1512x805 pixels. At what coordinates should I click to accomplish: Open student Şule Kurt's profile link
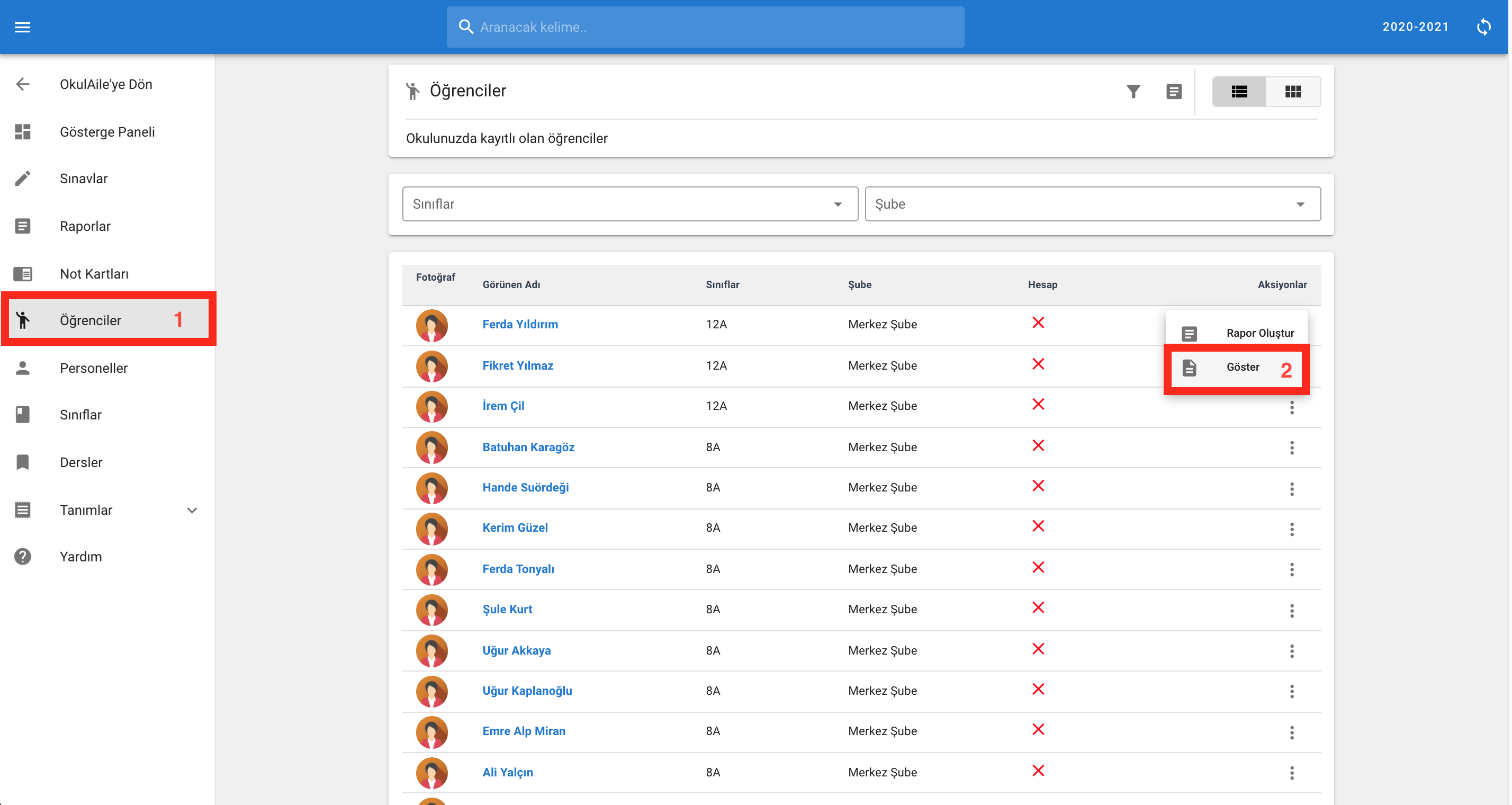[x=507, y=609]
